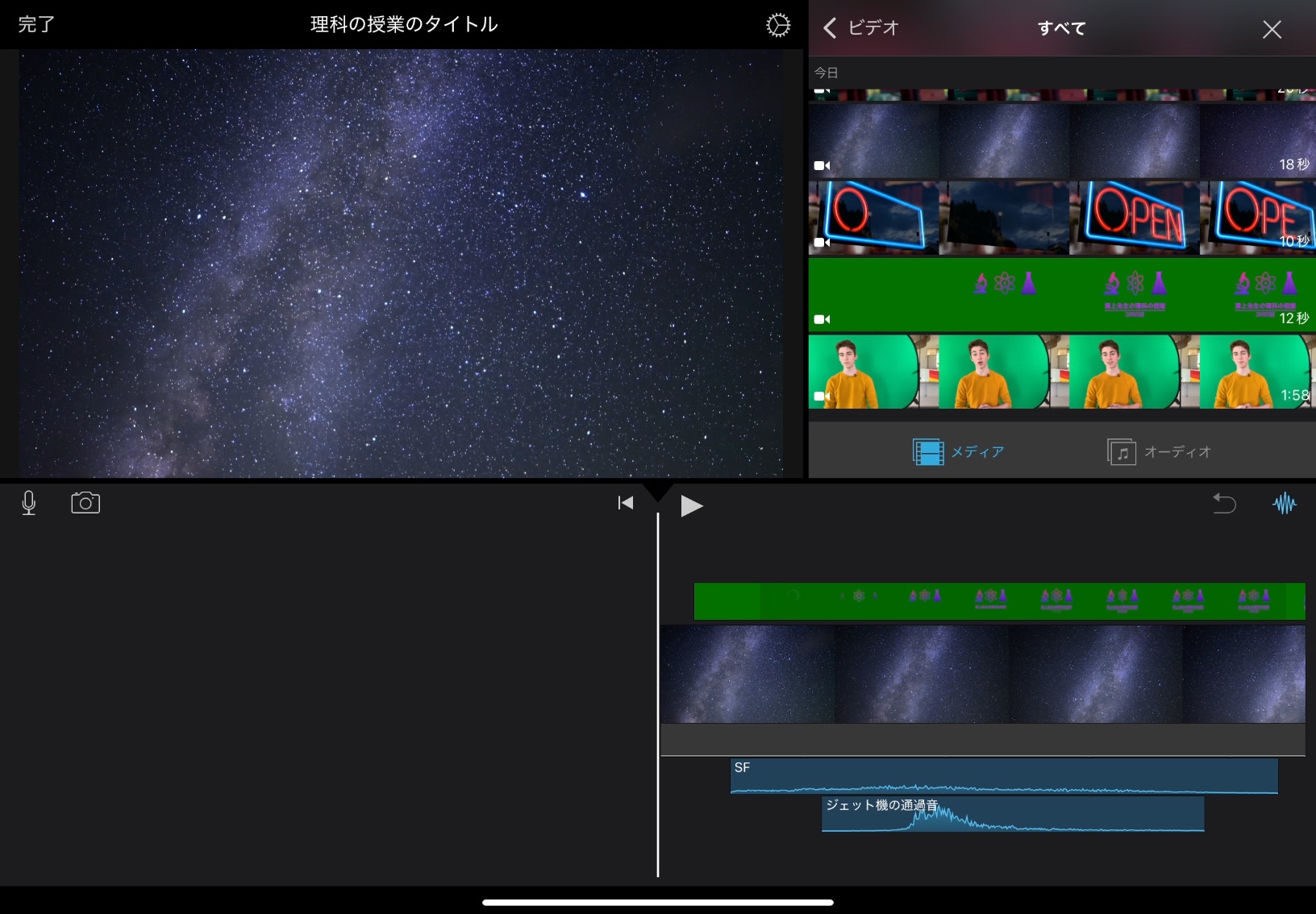Tap the 完了 done button

point(36,25)
